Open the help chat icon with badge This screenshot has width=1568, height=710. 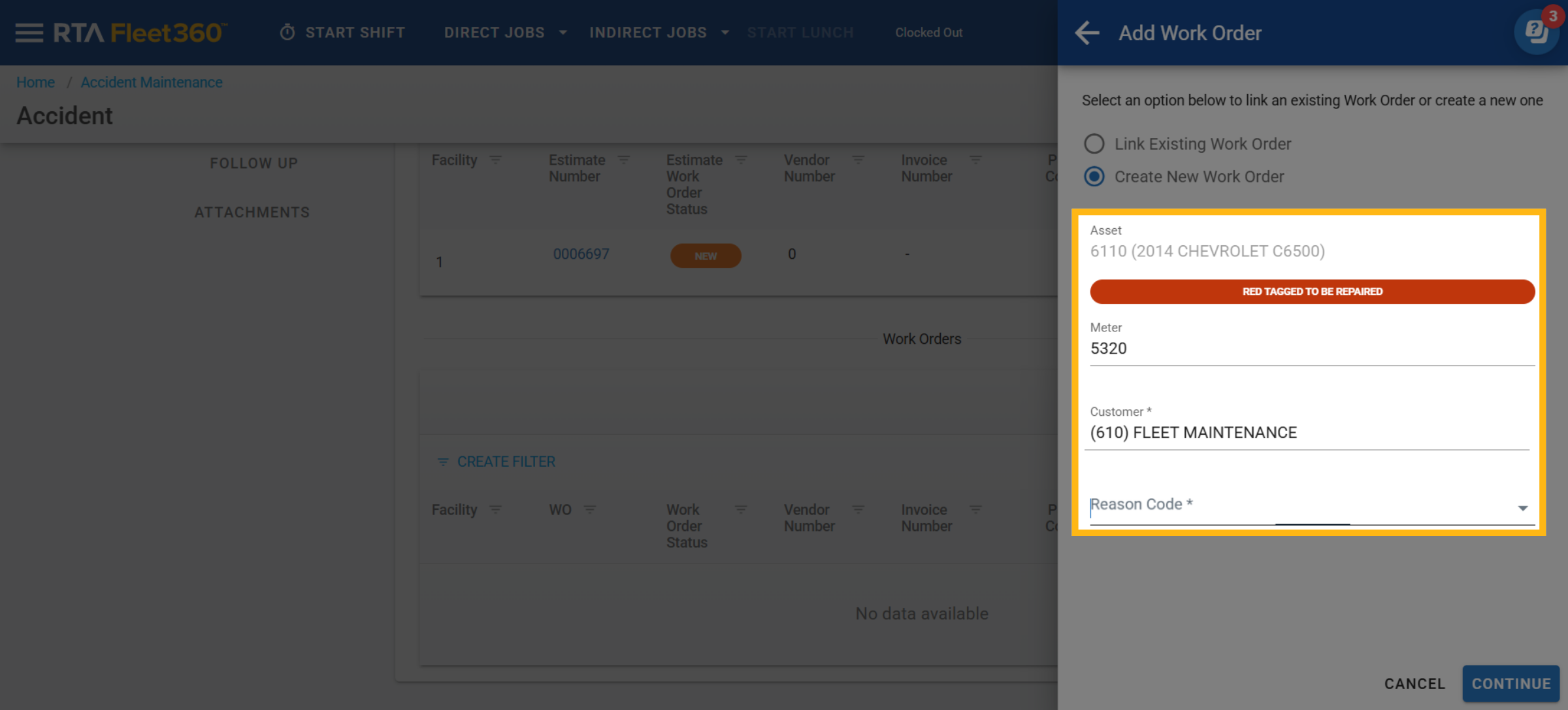click(x=1536, y=31)
